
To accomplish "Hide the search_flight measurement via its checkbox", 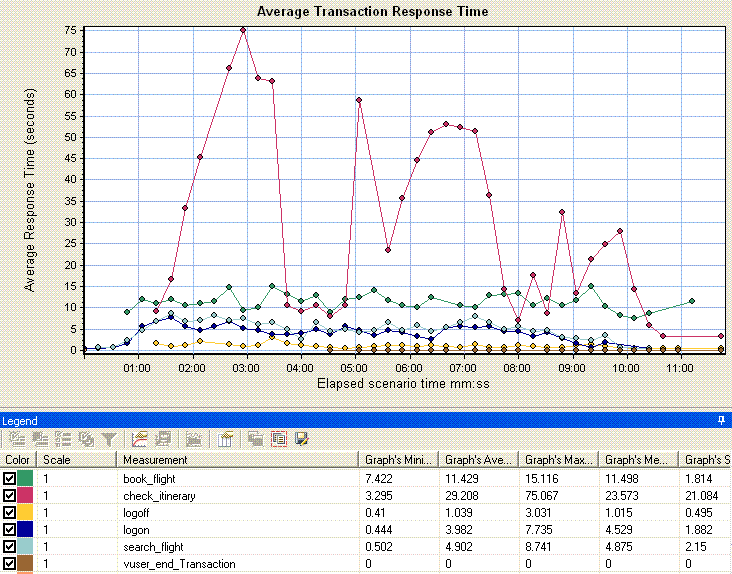I will pyautogui.click(x=10, y=547).
